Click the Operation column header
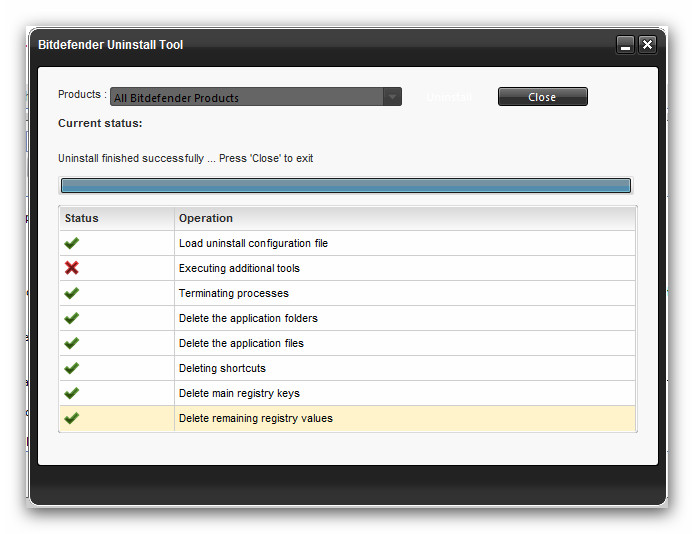 405,218
